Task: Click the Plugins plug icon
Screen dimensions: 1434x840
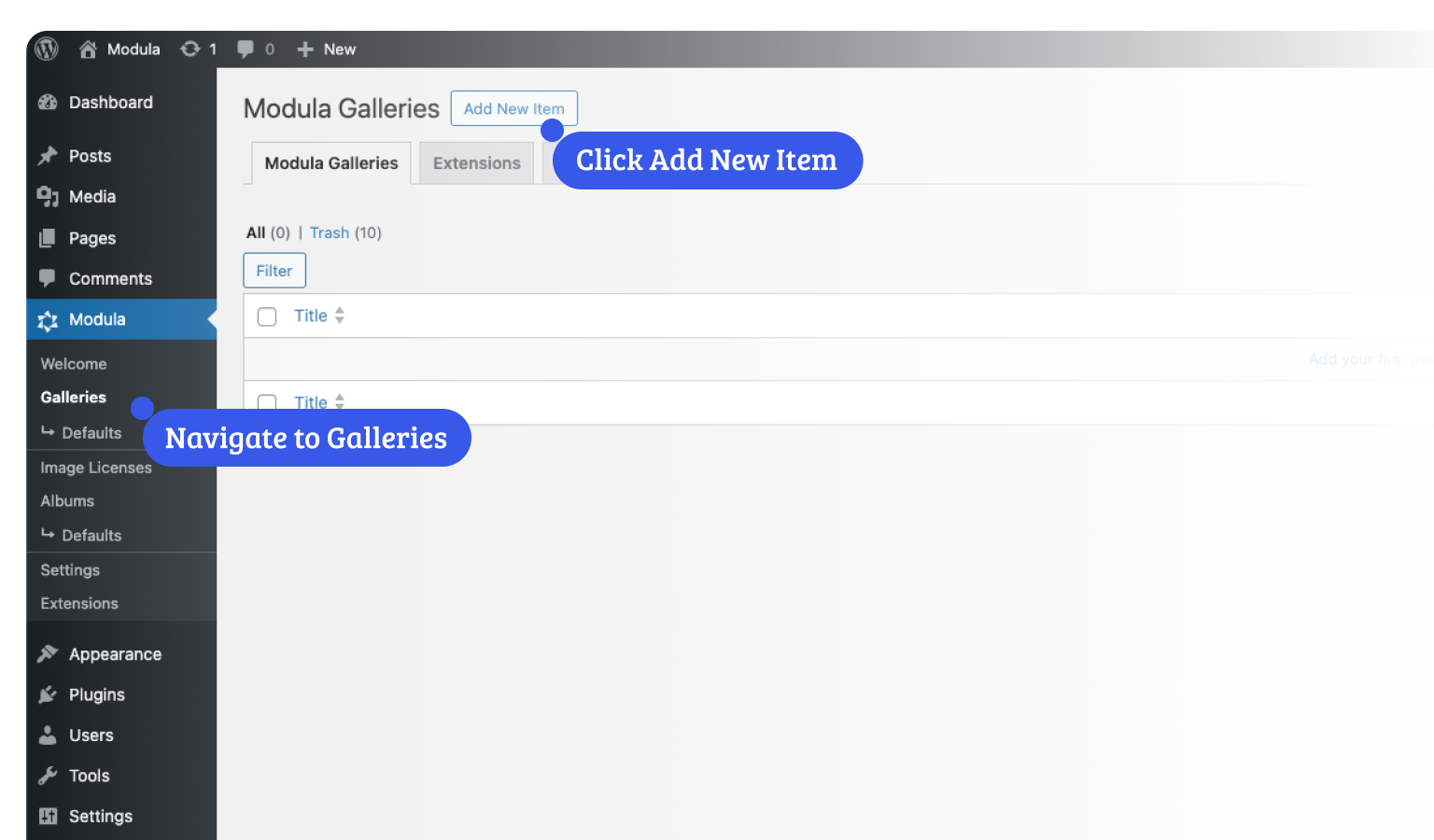Action: (48, 695)
